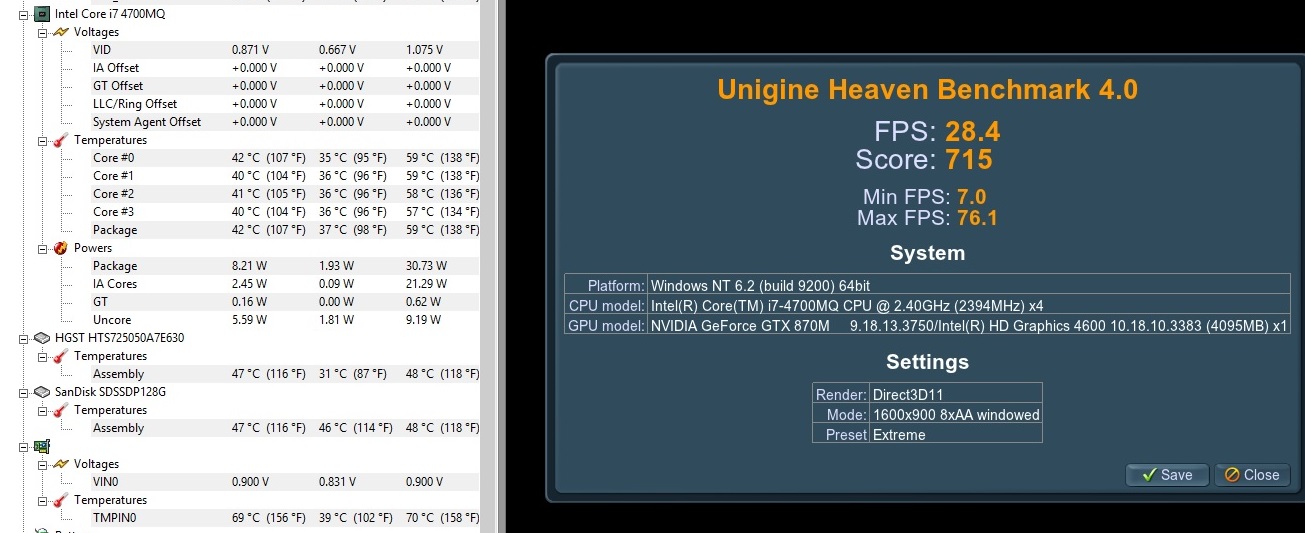Viewport: 1305px width, 533px height.
Task: Click VID maximum value 1.075 V
Action: point(425,50)
